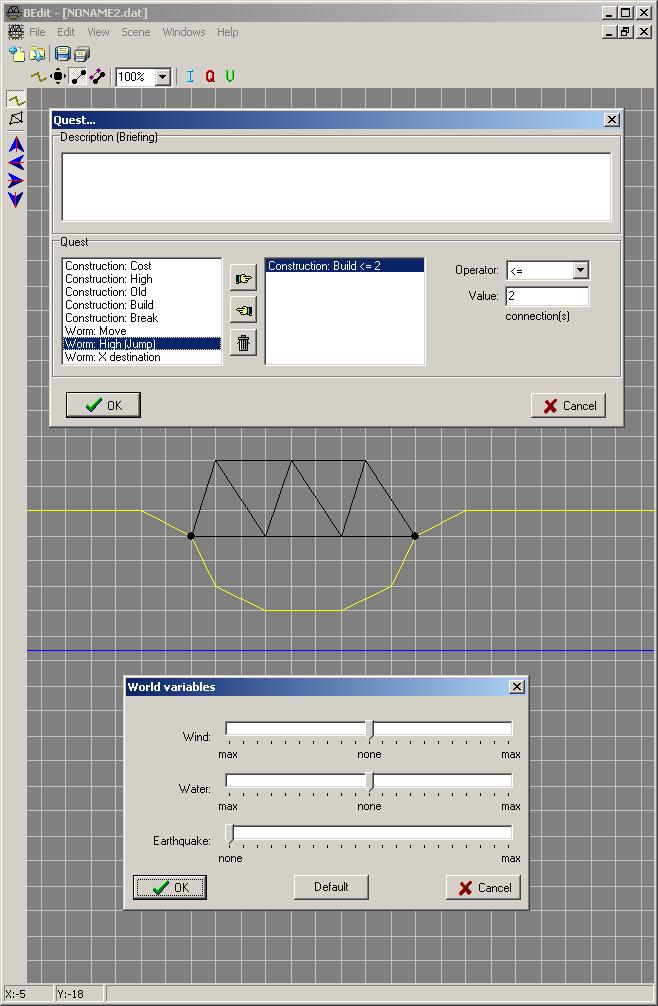Open World variables with green V icon
658x1006 pixels.
click(x=230, y=77)
